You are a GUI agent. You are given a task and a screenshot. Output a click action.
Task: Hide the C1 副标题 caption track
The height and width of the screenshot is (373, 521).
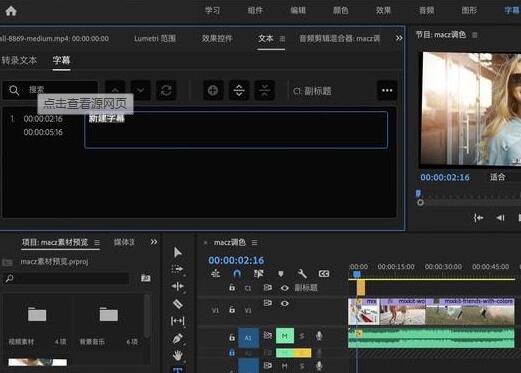[284, 288]
